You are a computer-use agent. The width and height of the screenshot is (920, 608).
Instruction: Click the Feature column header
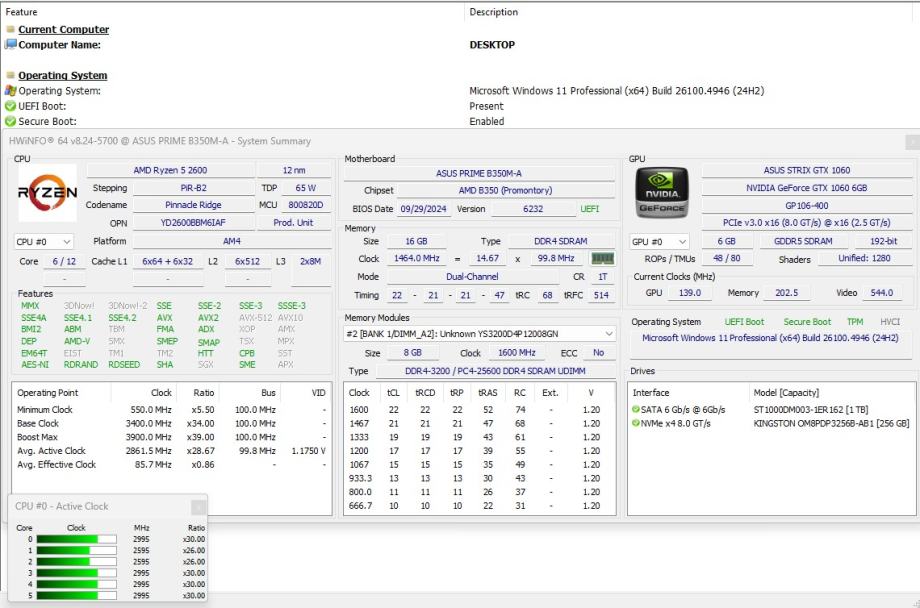click(22, 12)
